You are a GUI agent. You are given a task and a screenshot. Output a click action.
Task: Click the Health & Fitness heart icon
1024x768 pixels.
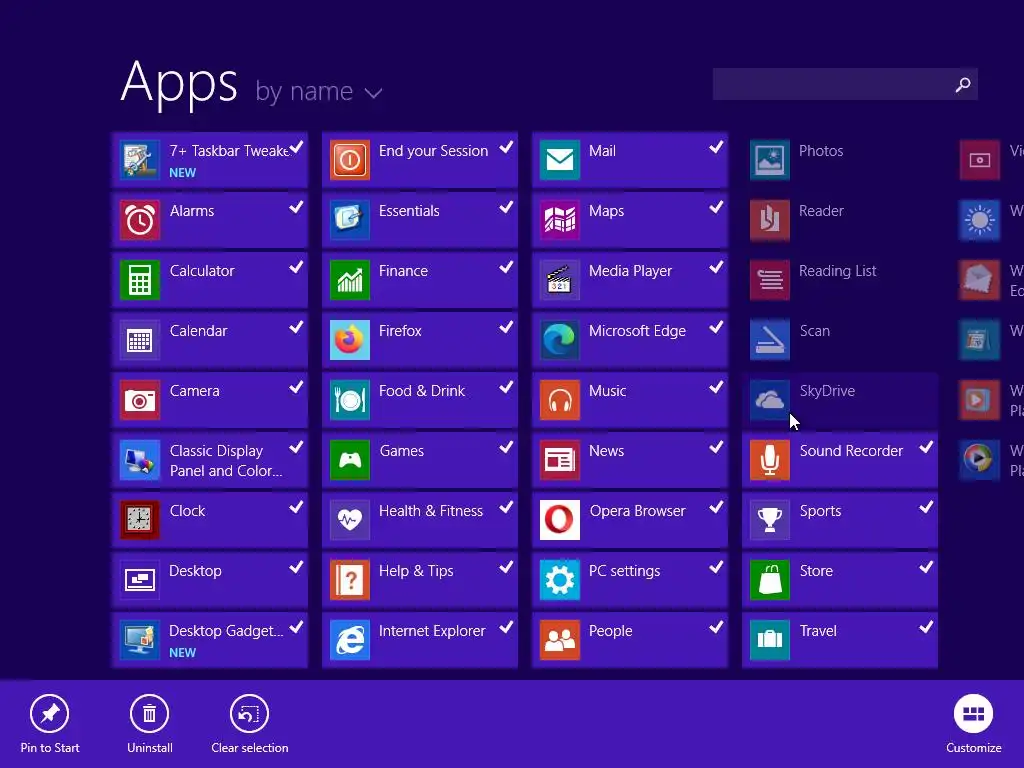point(350,520)
